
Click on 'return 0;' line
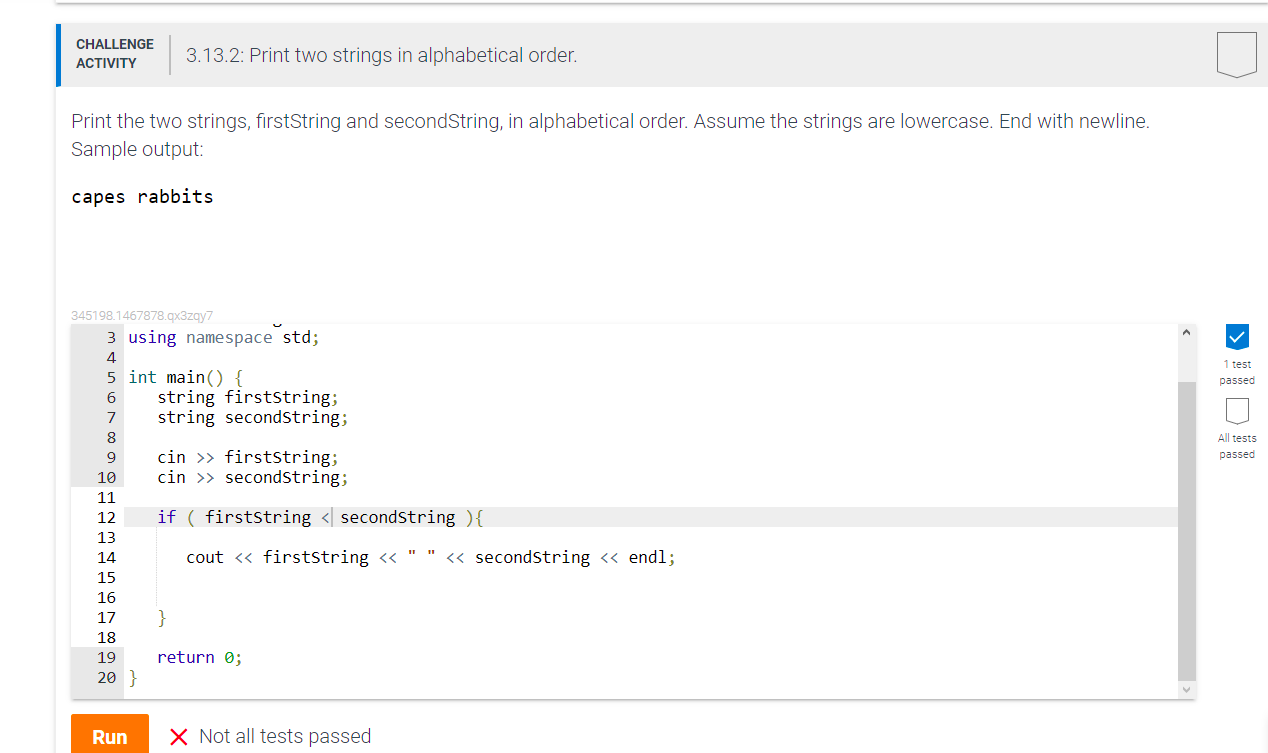(200, 657)
